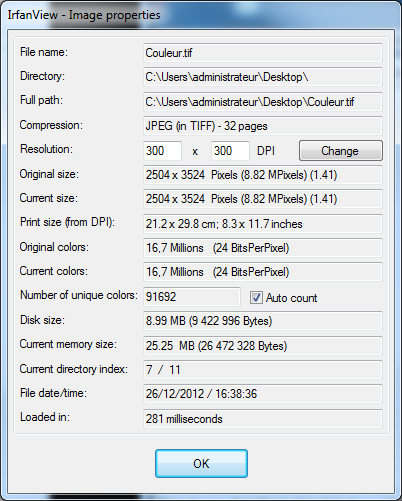The height and width of the screenshot is (501, 402).
Task: Toggle the Auto count checkbox
Action: coord(256,298)
